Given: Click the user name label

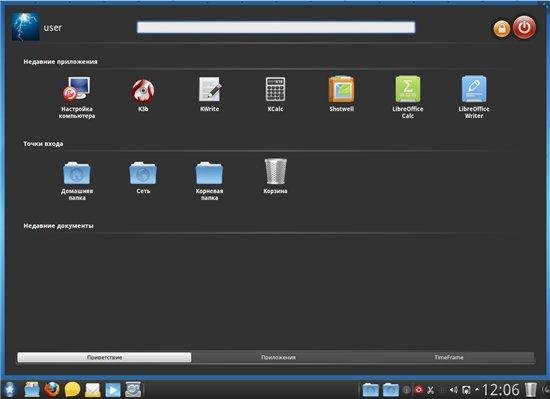Looking at the screenshot, I should [x=53, y=27].
